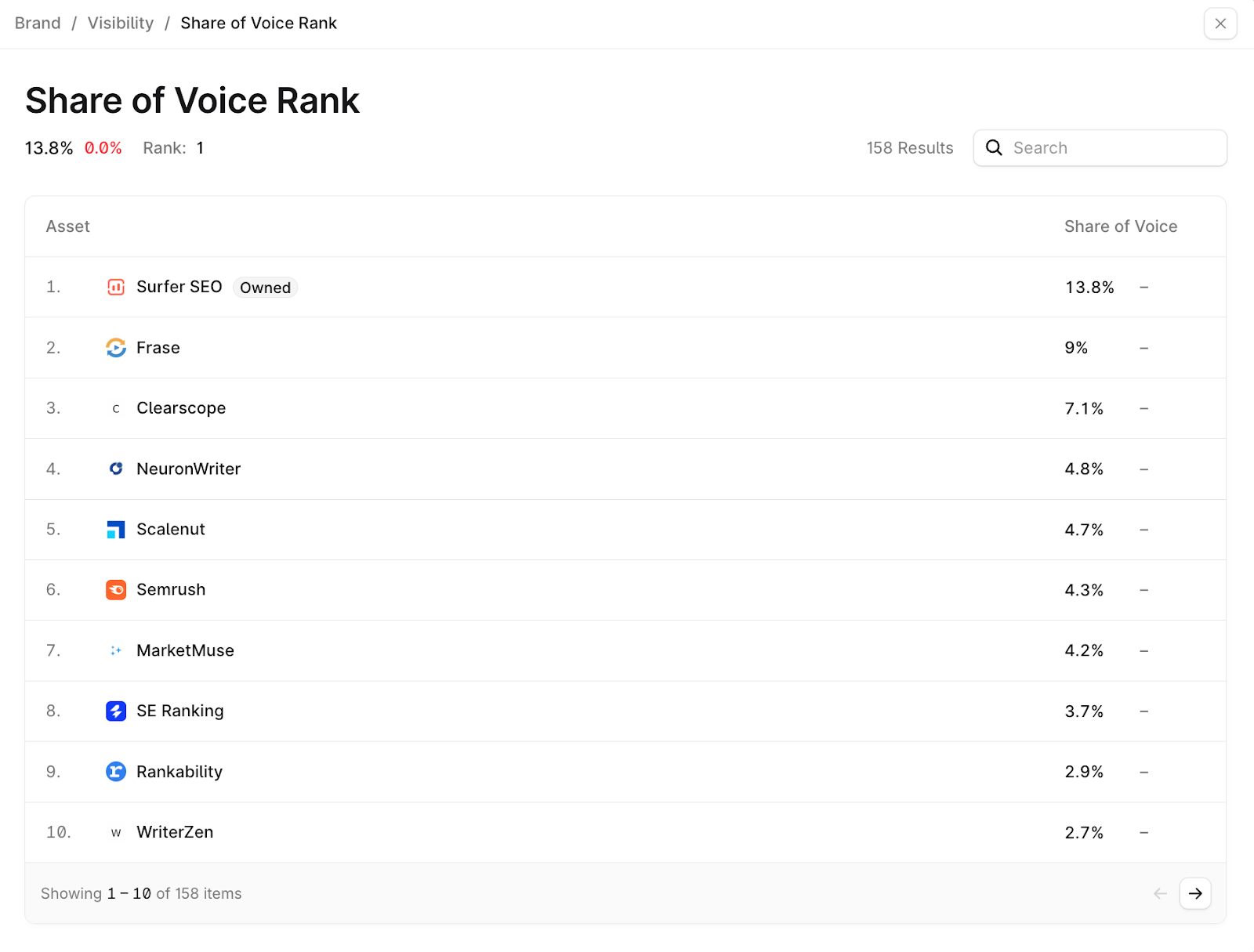Viewport: 1254px width, 952px height.
Task: Navigate to Visibility breadcrumb
Action: [x=121, y=24]
